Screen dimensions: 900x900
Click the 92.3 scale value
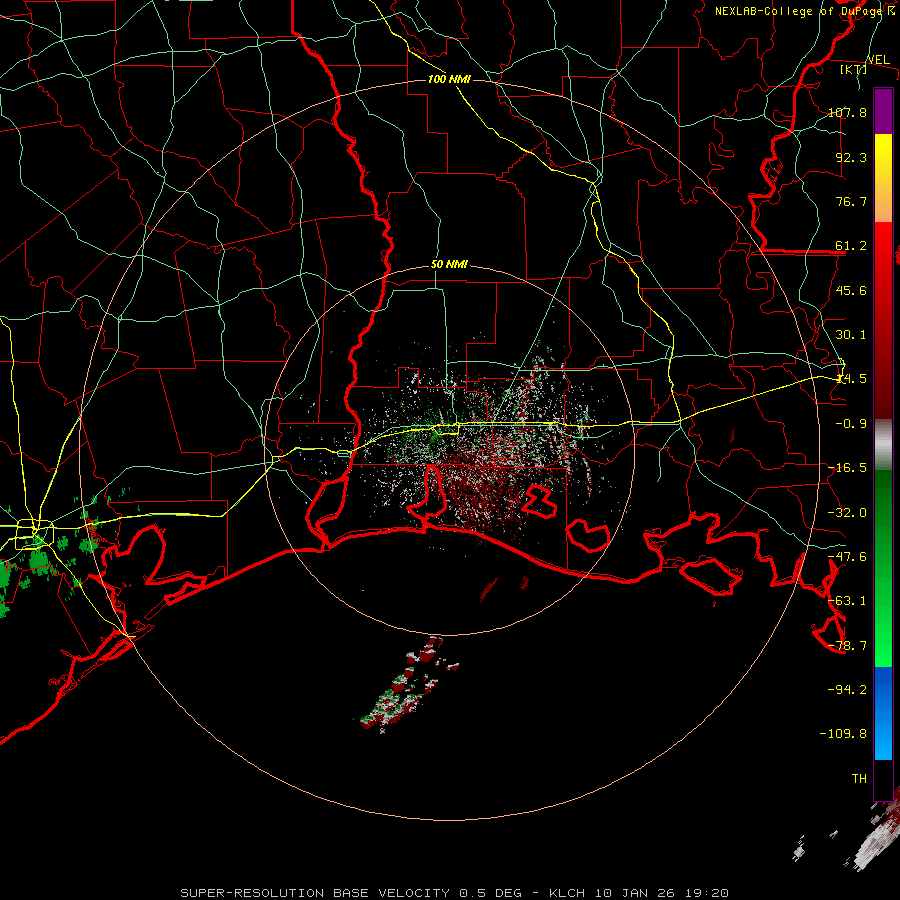point(851,157)
